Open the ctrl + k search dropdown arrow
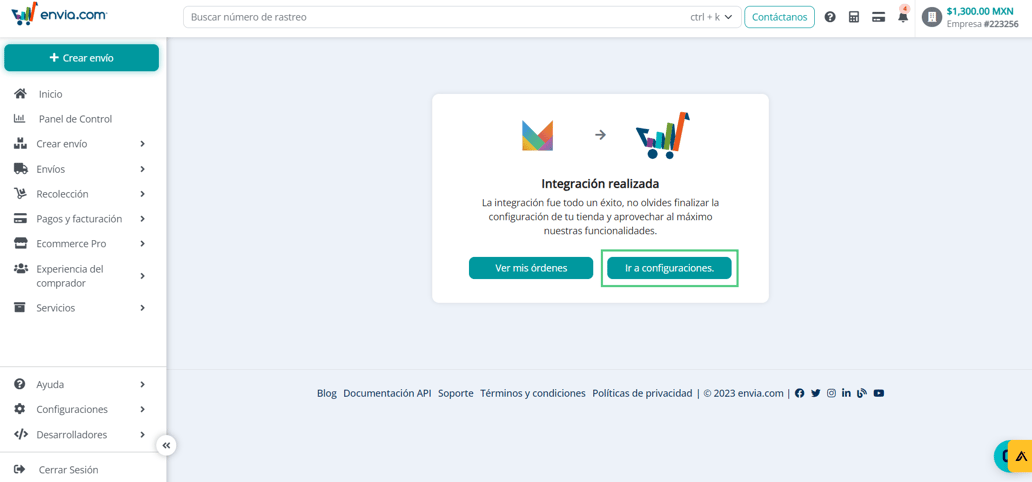Screen dimensions: 1032x482 click(728, 17)
